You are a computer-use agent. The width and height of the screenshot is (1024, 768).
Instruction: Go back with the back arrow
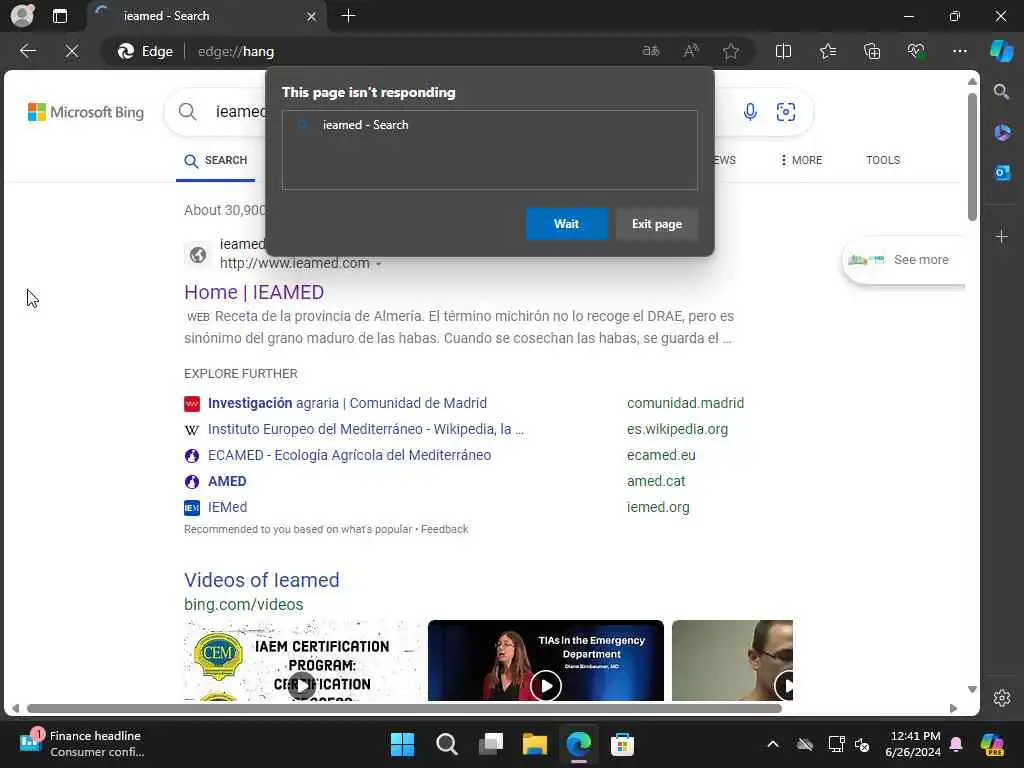click(27, 51)
